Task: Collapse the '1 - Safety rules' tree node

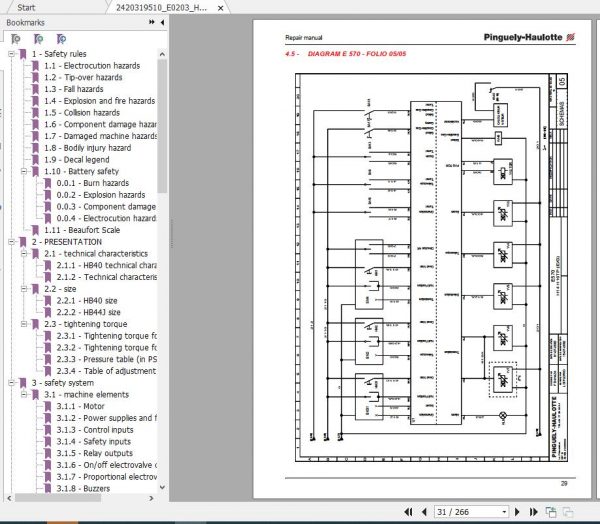Action: click(11, 54)
